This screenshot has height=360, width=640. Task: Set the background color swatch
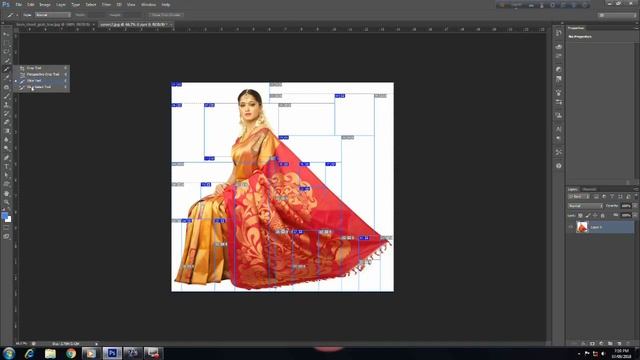pyautogui.click(x=8, y=219)
